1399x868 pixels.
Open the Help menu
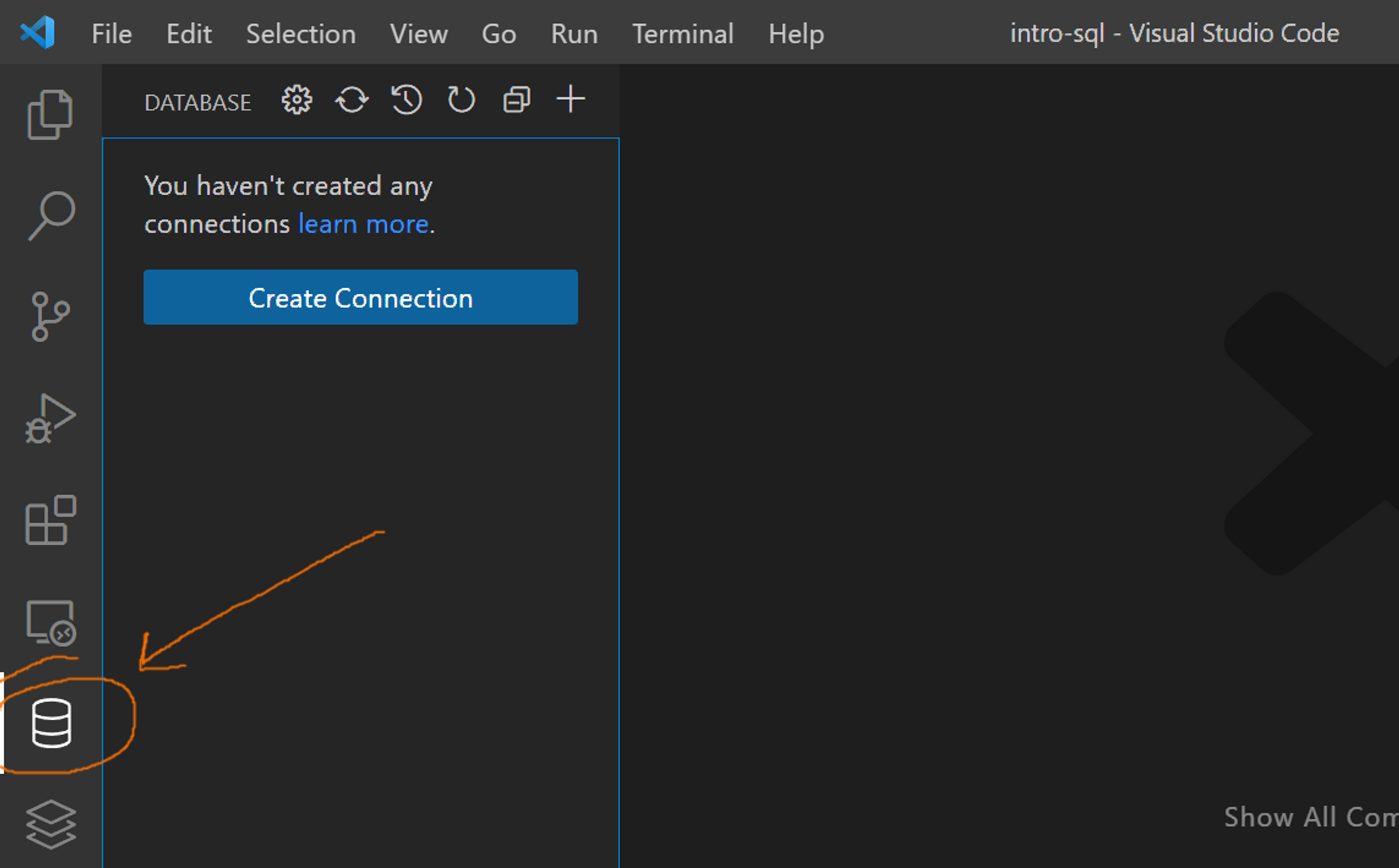(796, 34)
